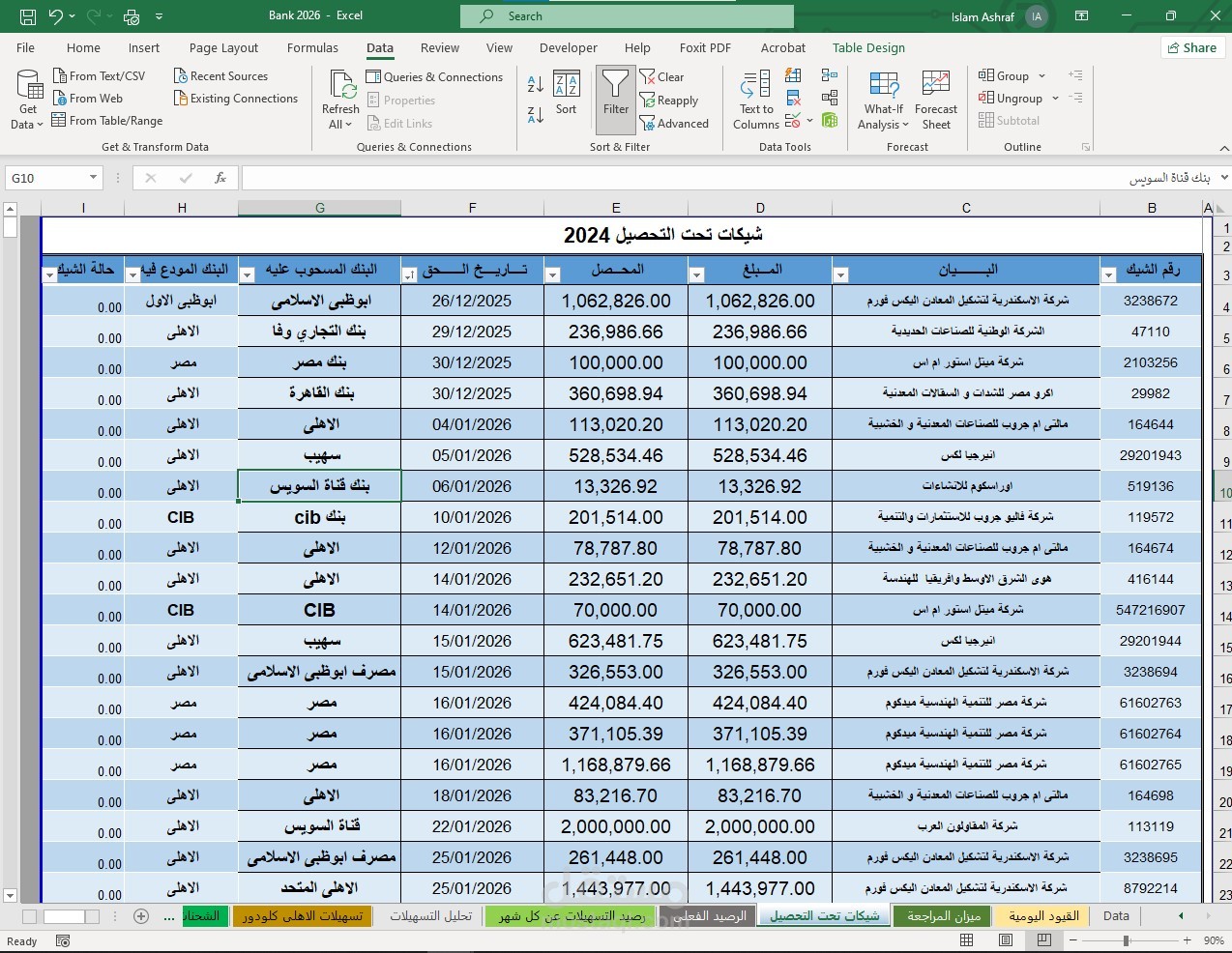Click the Insert Function fx icon
Screen dimensions: 1232x953
tap(220, 178)
